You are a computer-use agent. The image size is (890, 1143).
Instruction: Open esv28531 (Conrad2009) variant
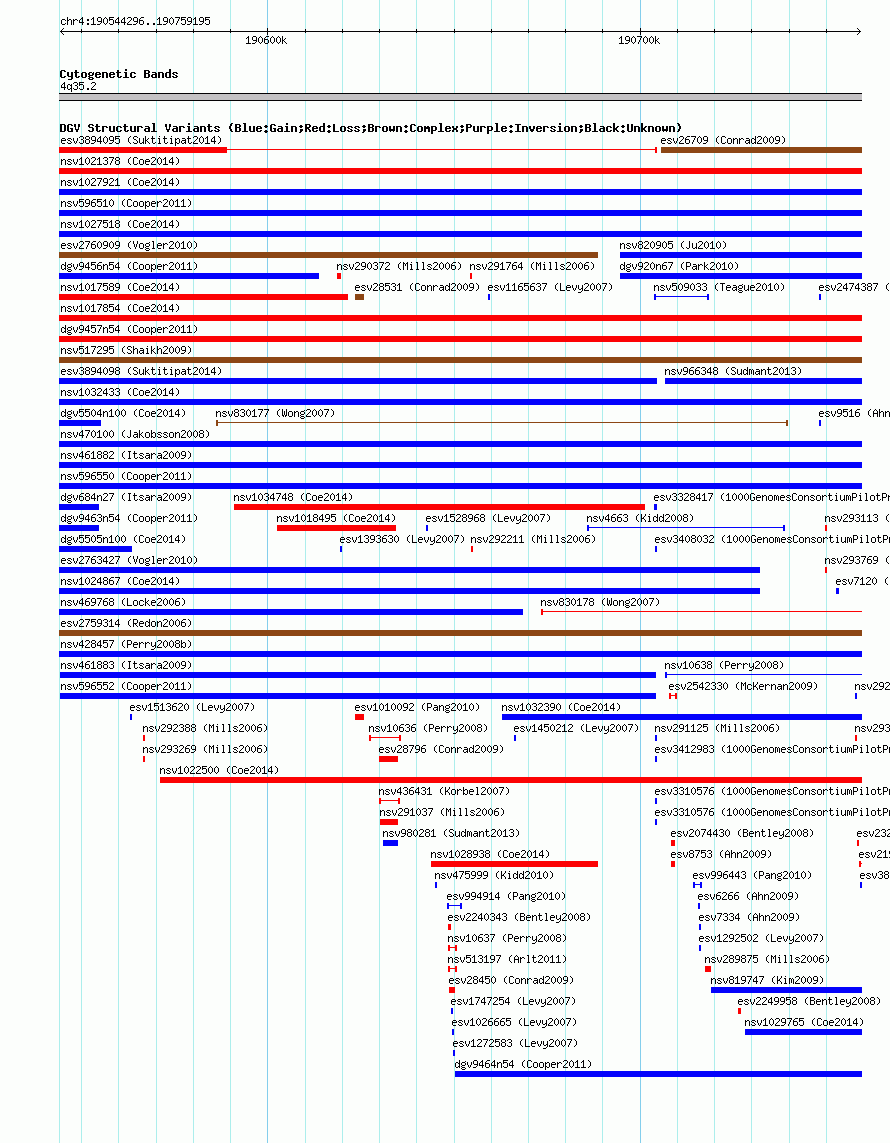(x=359, y=297)
